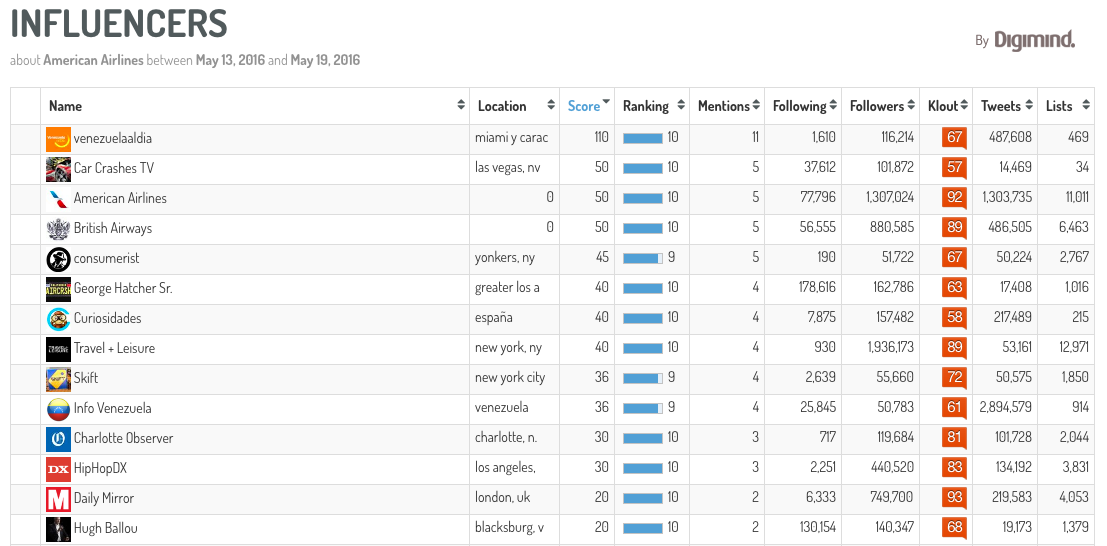Sort the table by Klout header
1107x546 pixels.
click(942, 106)
